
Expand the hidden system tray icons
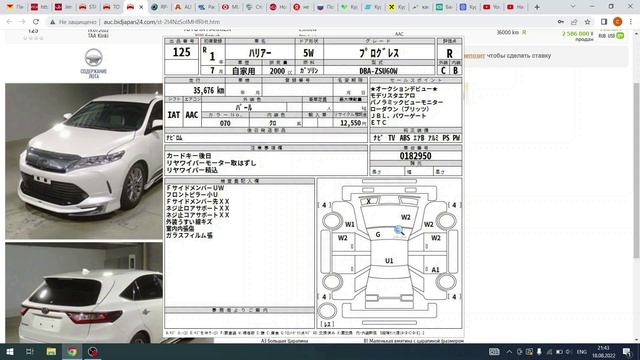pos(509,351)
